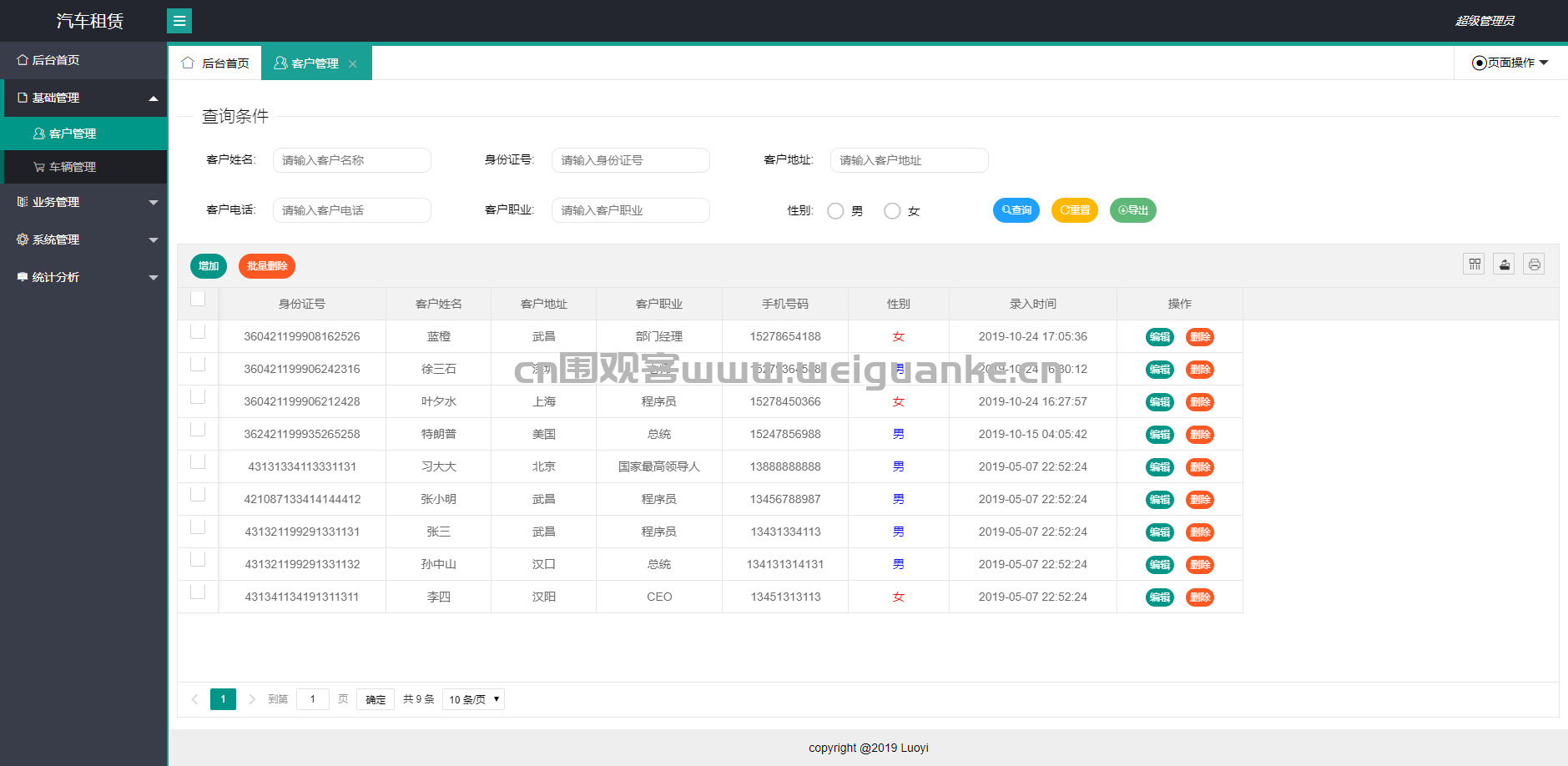Click the go-to-page number input
Viewport: 1568px width, 766px height.
(x=313, y=699)
